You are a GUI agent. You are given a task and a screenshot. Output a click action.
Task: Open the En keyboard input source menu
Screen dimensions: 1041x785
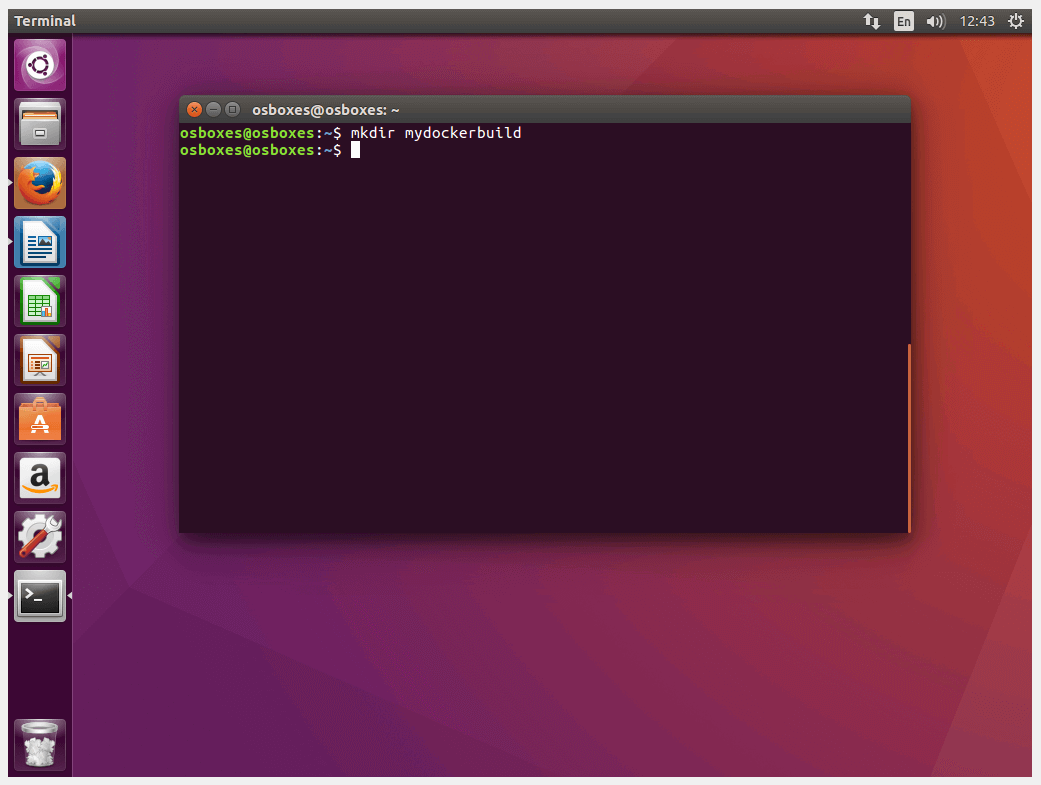click(903, 20)
